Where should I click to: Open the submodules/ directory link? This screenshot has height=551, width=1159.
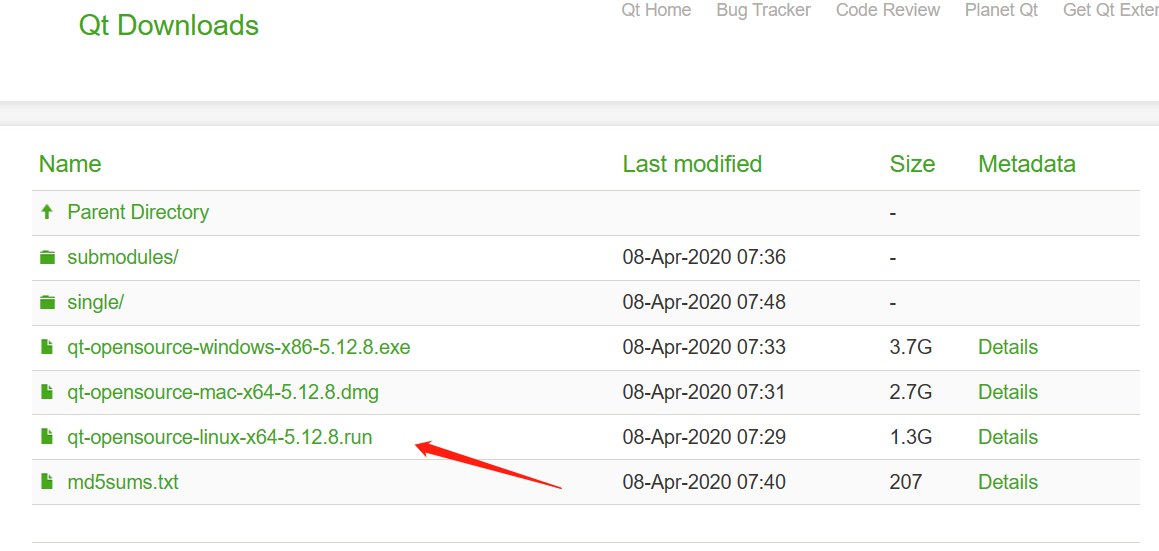pos(122,257)
